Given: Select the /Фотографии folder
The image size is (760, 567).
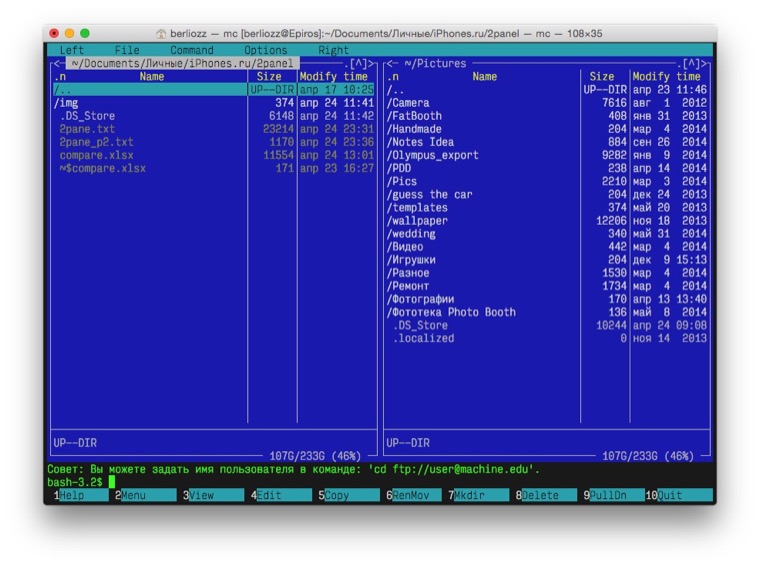Looking at the screenshot, I should [547, 299].
